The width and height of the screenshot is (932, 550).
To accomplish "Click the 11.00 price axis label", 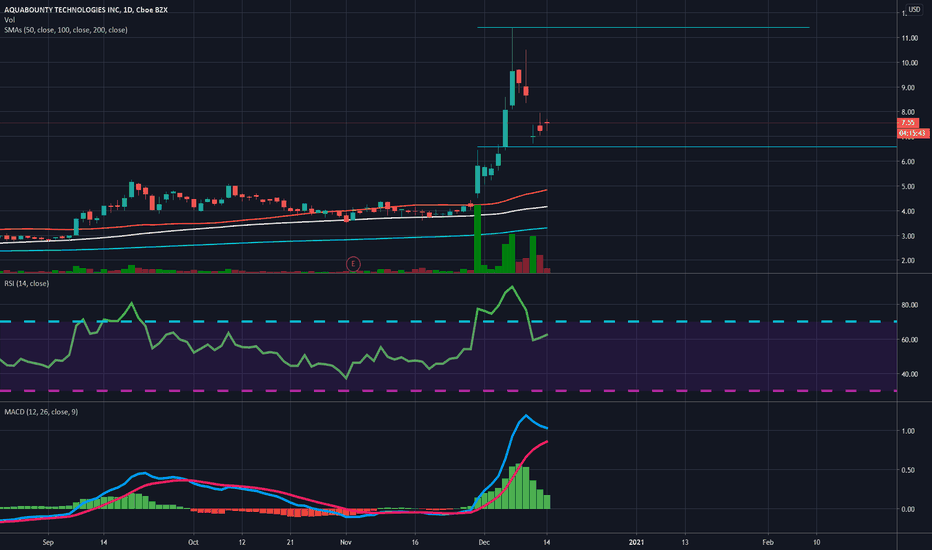I will (x=909, y=38).
